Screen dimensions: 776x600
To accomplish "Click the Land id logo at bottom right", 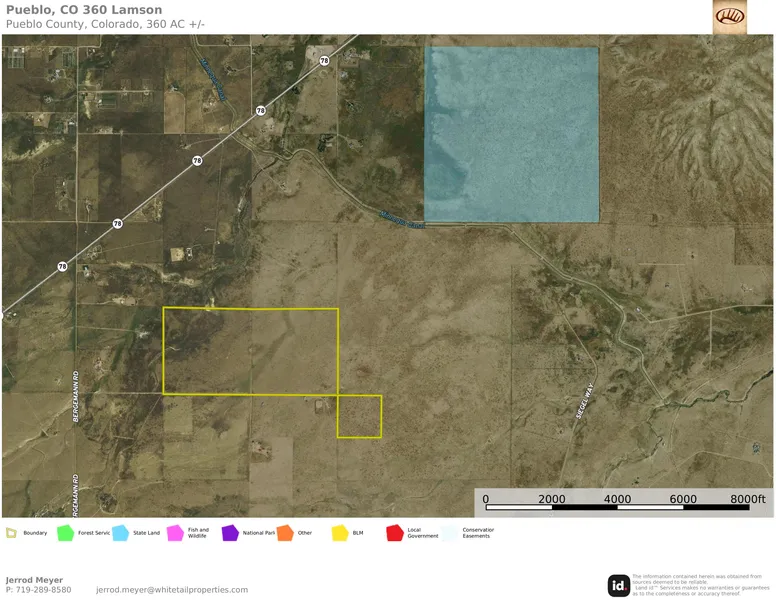I will coord(619,585).
